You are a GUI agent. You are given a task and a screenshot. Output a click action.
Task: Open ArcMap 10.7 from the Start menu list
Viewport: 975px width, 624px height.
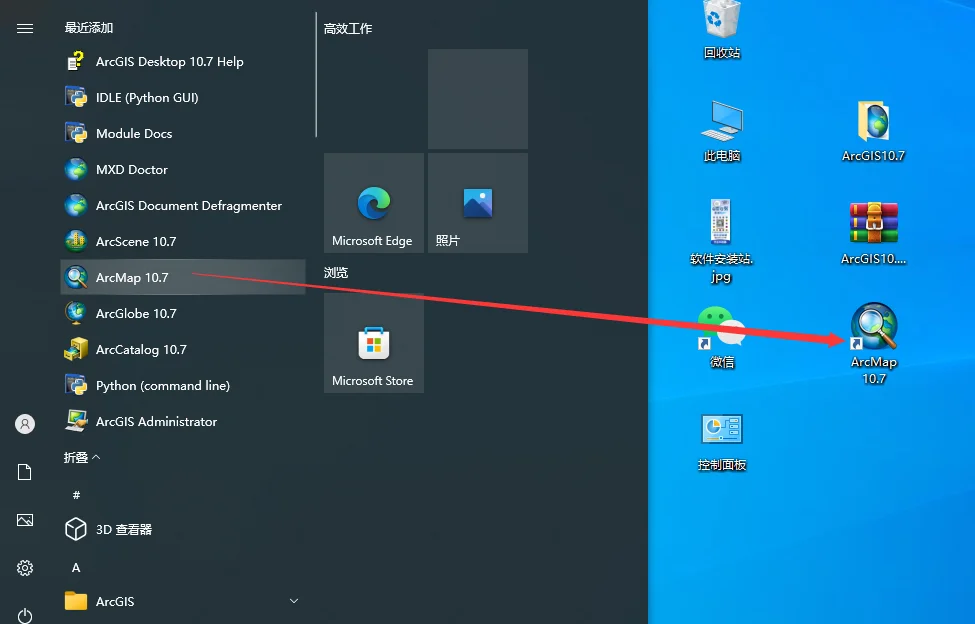(x=183, y=277)
